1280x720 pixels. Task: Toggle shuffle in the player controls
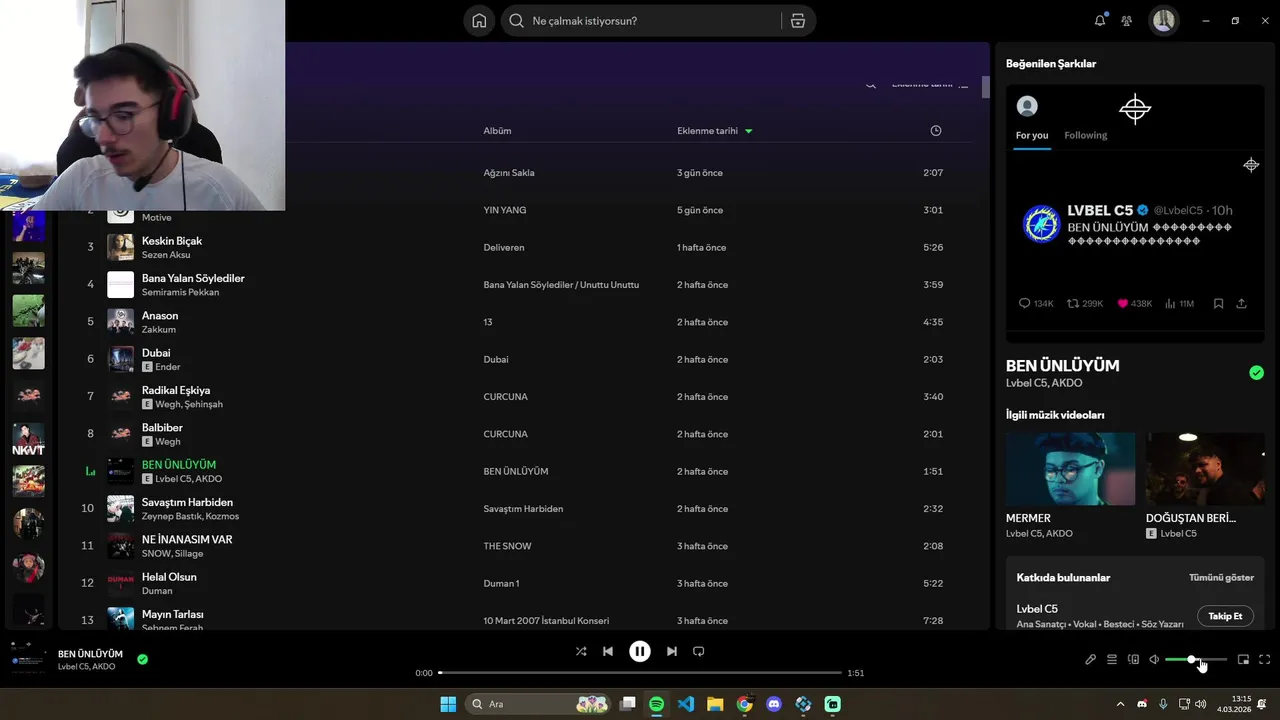pyautogui.click(x=581, y=651)
